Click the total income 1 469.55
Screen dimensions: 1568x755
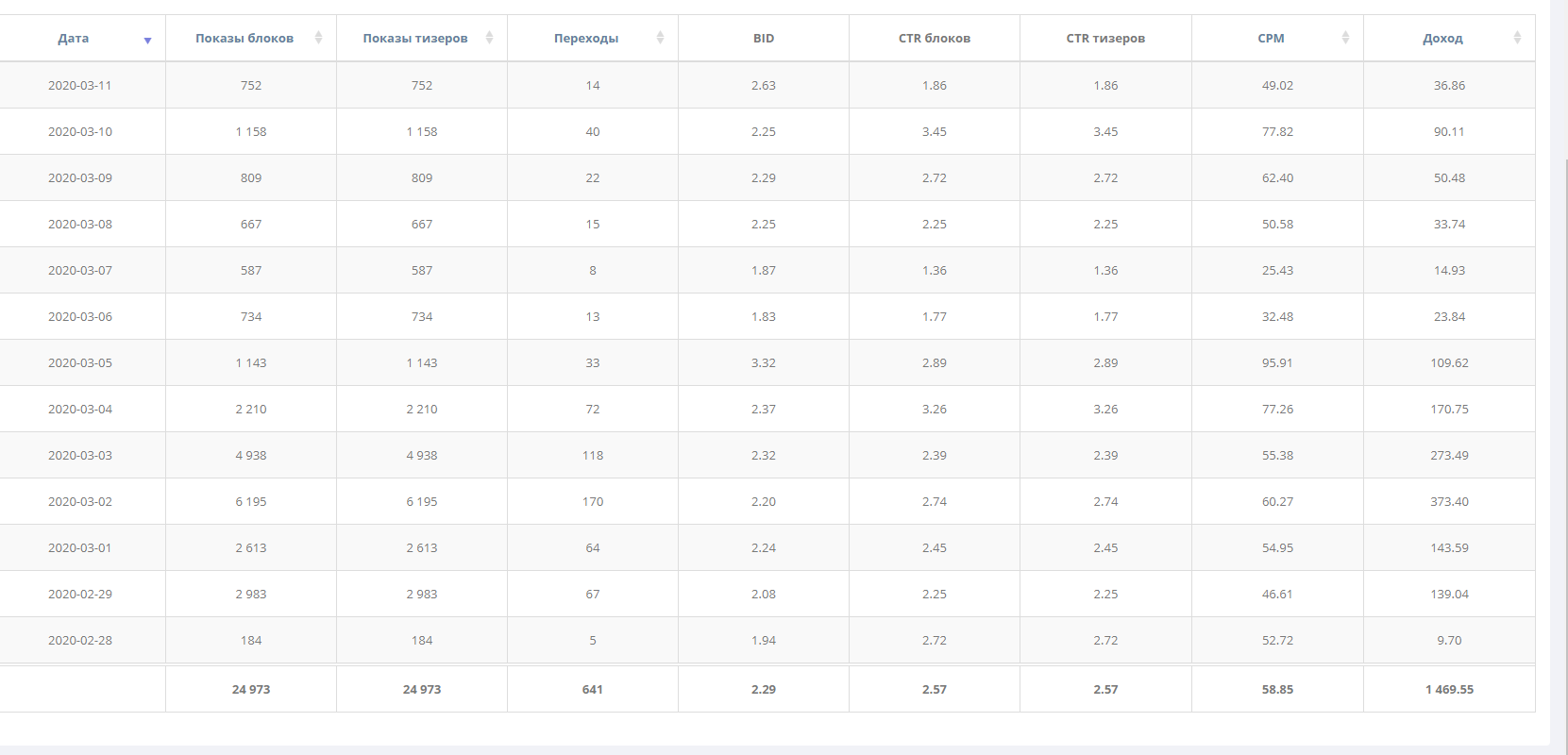click(1449, 689)
